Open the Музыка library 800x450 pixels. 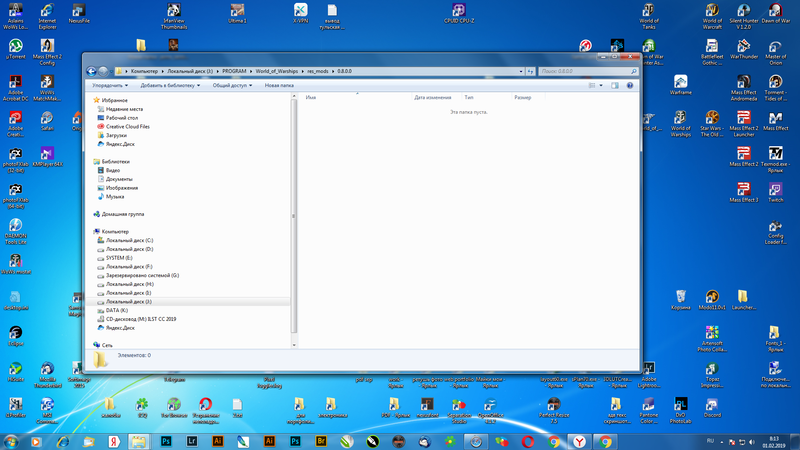point(115,196)
